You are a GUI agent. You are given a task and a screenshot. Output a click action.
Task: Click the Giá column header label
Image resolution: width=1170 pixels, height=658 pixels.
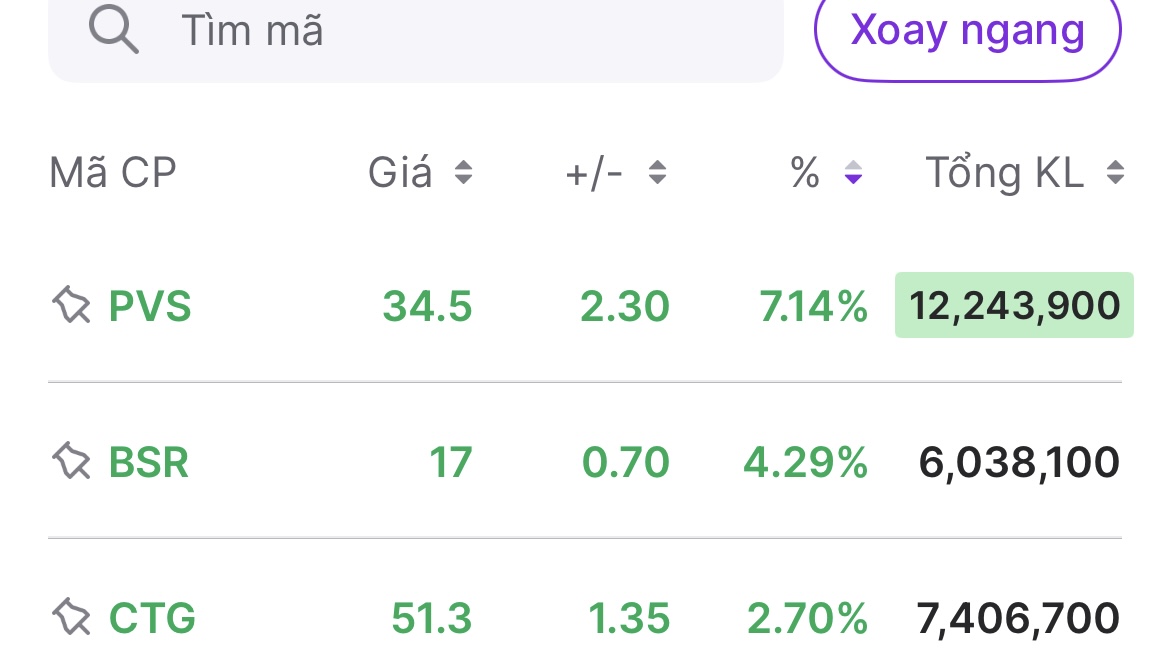click(x=400, y=173)
